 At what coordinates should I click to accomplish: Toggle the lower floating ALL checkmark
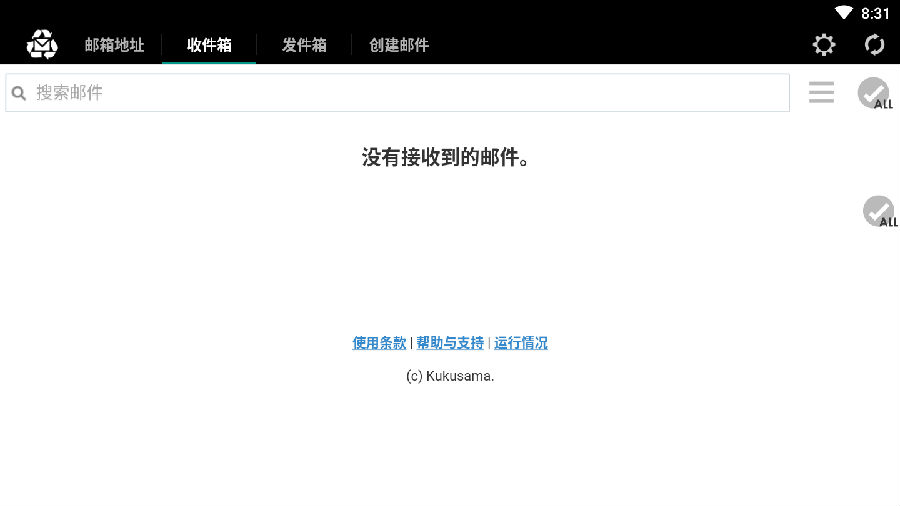880,211
